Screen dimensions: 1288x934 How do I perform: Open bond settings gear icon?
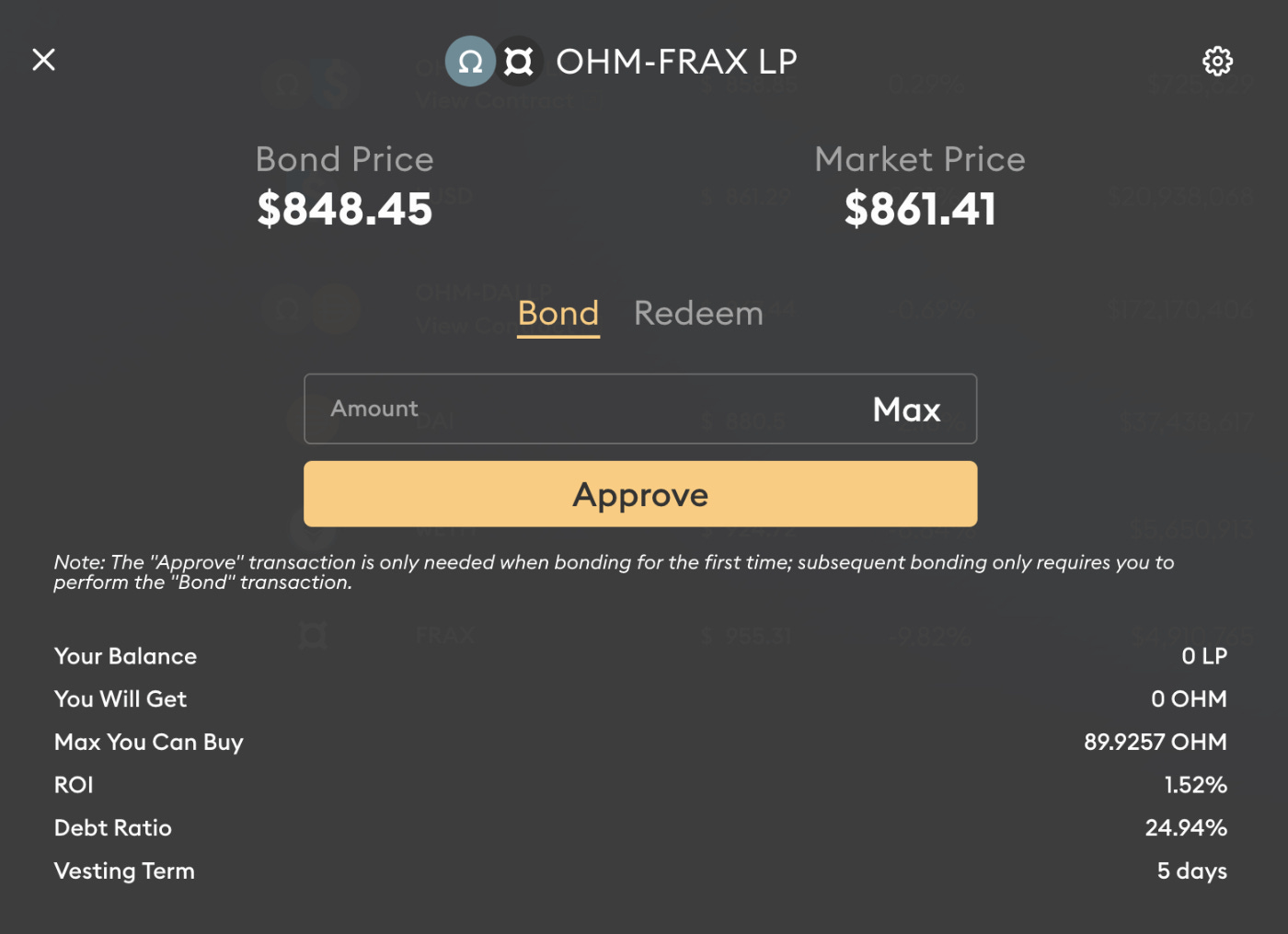click(x=1217, y=61)
